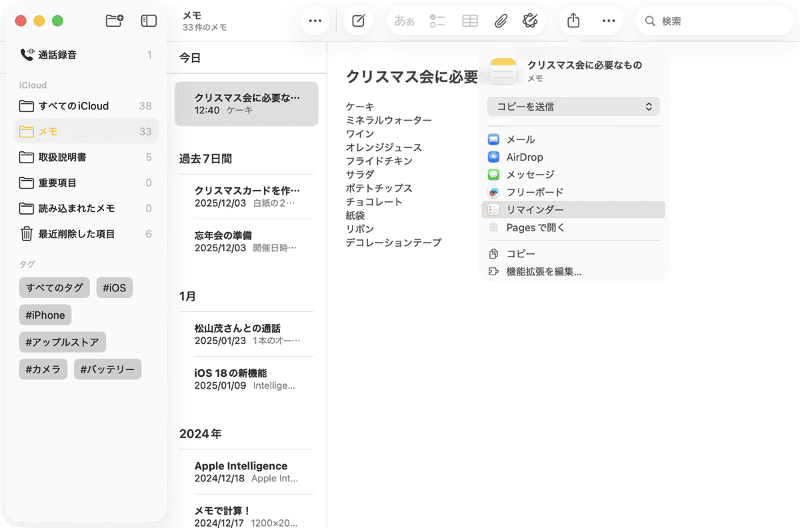Viewport: 800px width, 528px height.
Task: Open the コピーを送信 dropdown
Action: 573,107
